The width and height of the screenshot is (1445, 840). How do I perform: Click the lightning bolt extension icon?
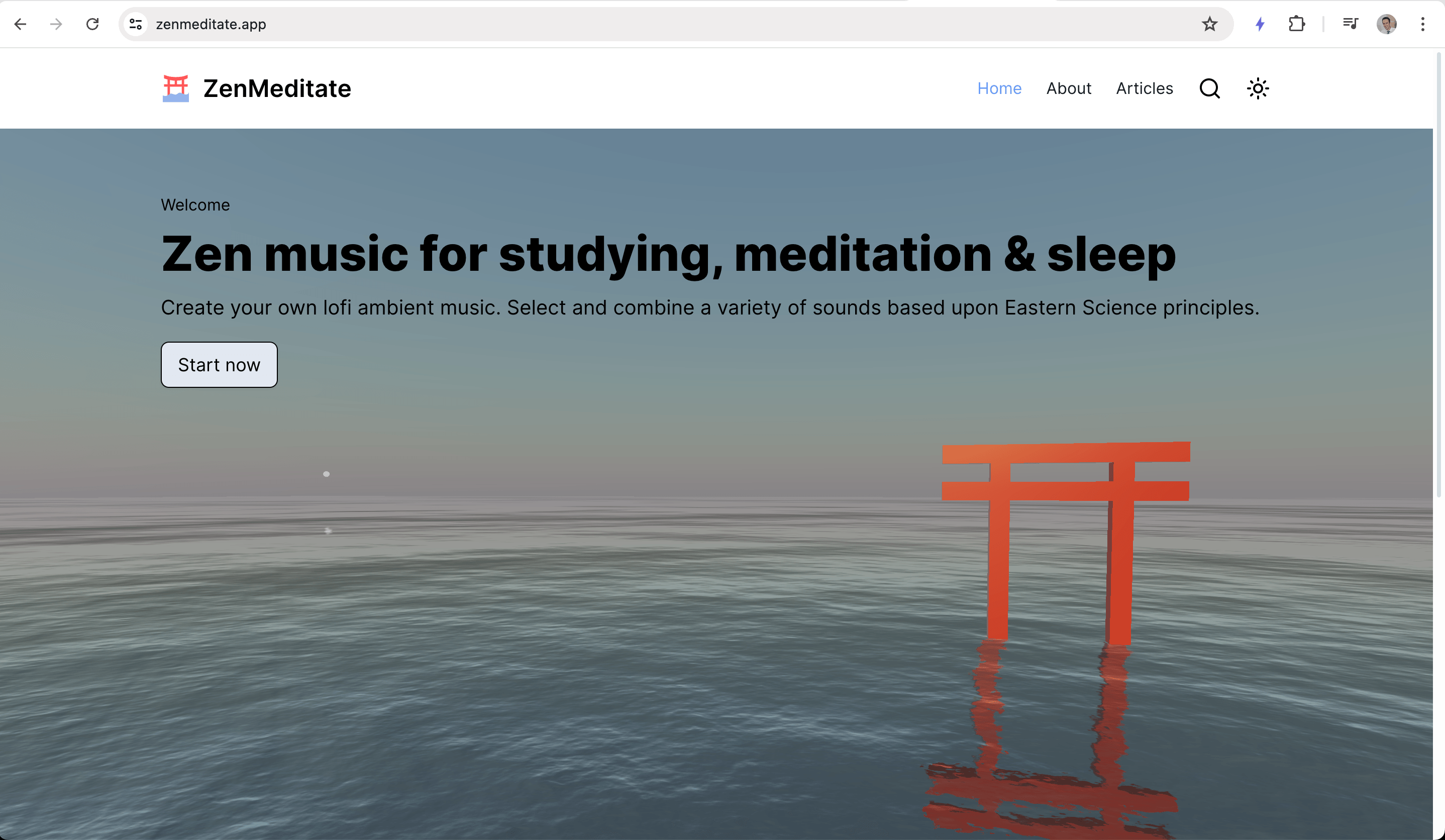1260,24
